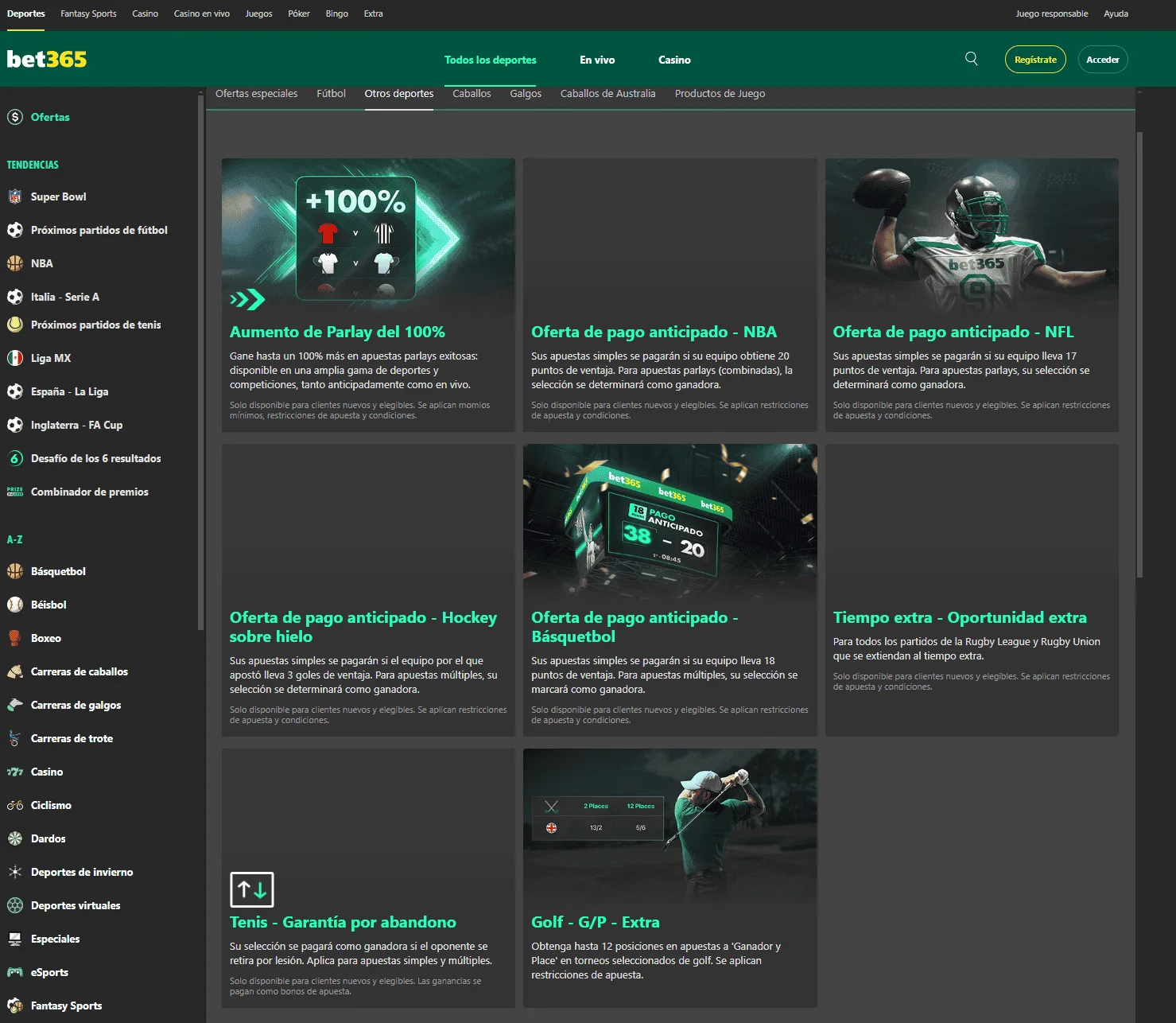Click the icon beside Especiales
This screenshot has height=1023, width=1176.
coord(15,939)
